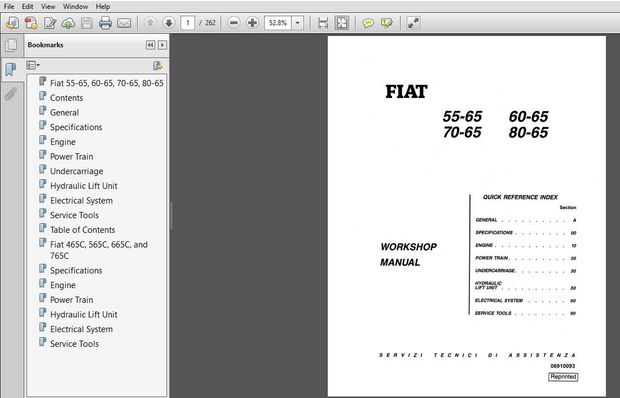Viewport: 620px width, 398px height.
Task: Select the second Engine bookmark below 765C
Action: 62,285
